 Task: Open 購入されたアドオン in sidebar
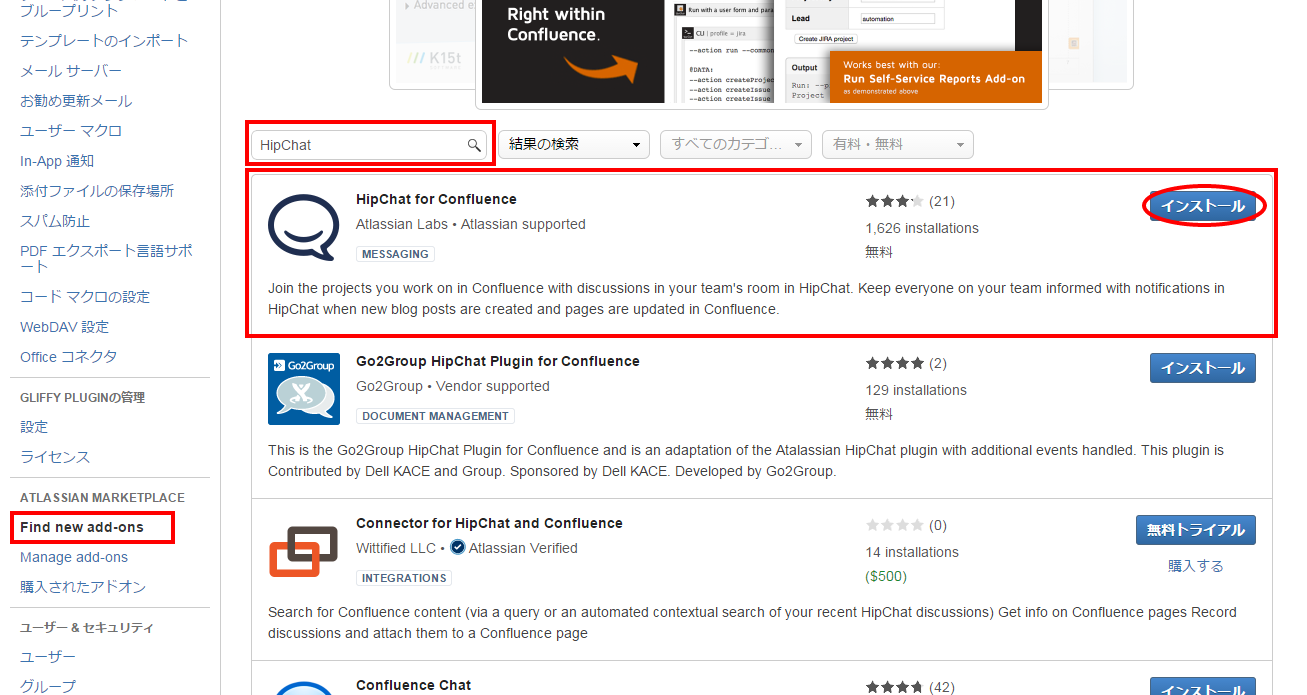(83, 587)
